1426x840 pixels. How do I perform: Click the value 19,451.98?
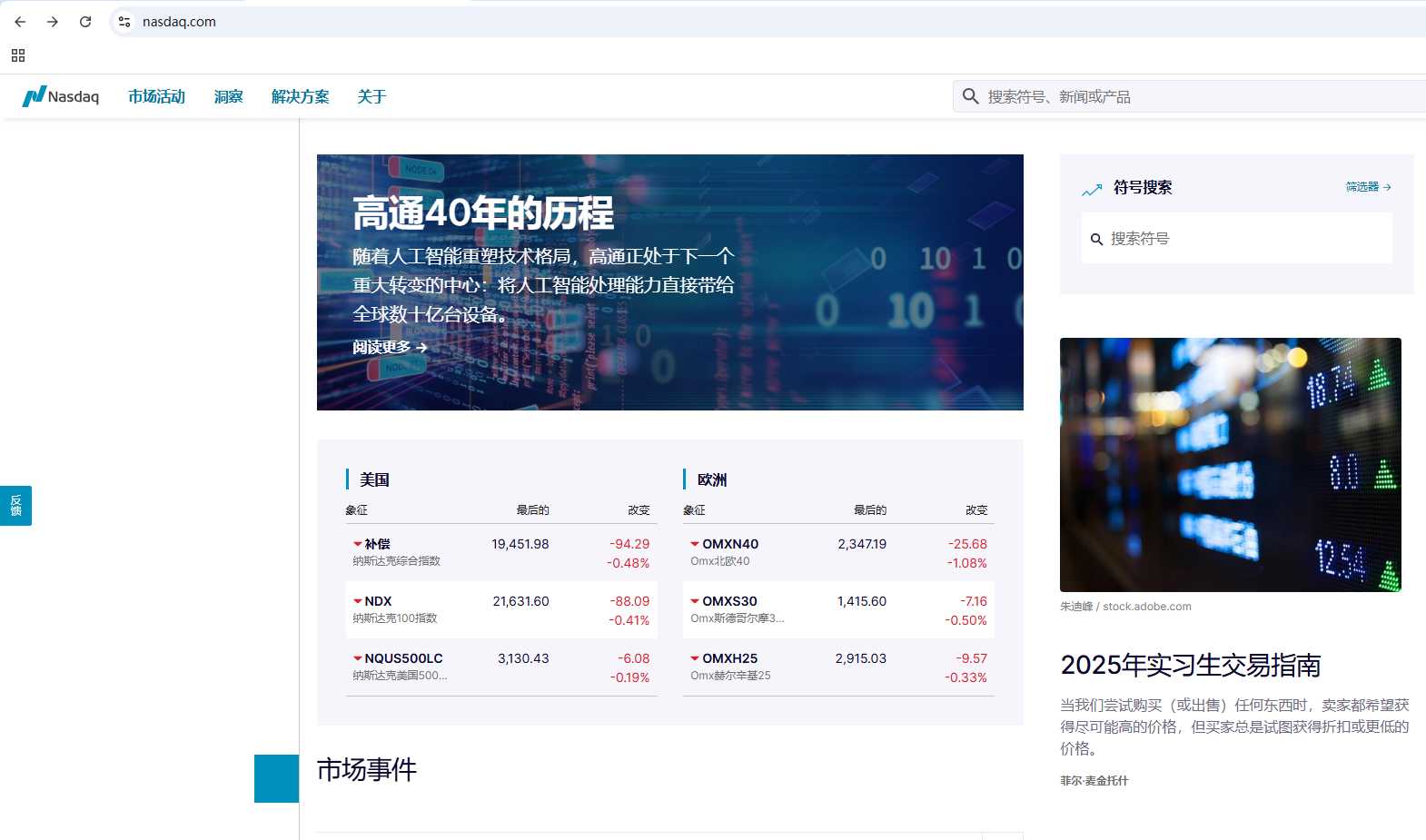520,544
